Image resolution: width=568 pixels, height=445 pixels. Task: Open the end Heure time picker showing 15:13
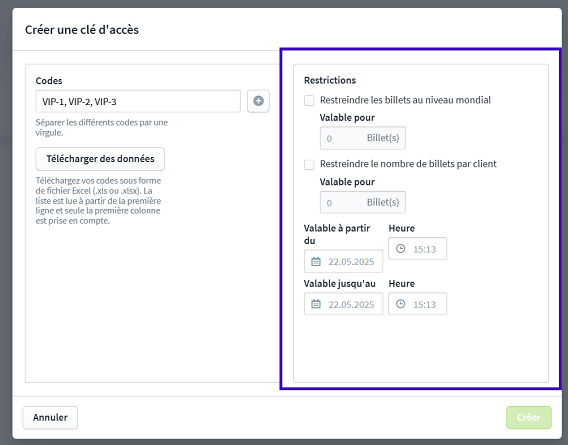(x=417, y=304)
